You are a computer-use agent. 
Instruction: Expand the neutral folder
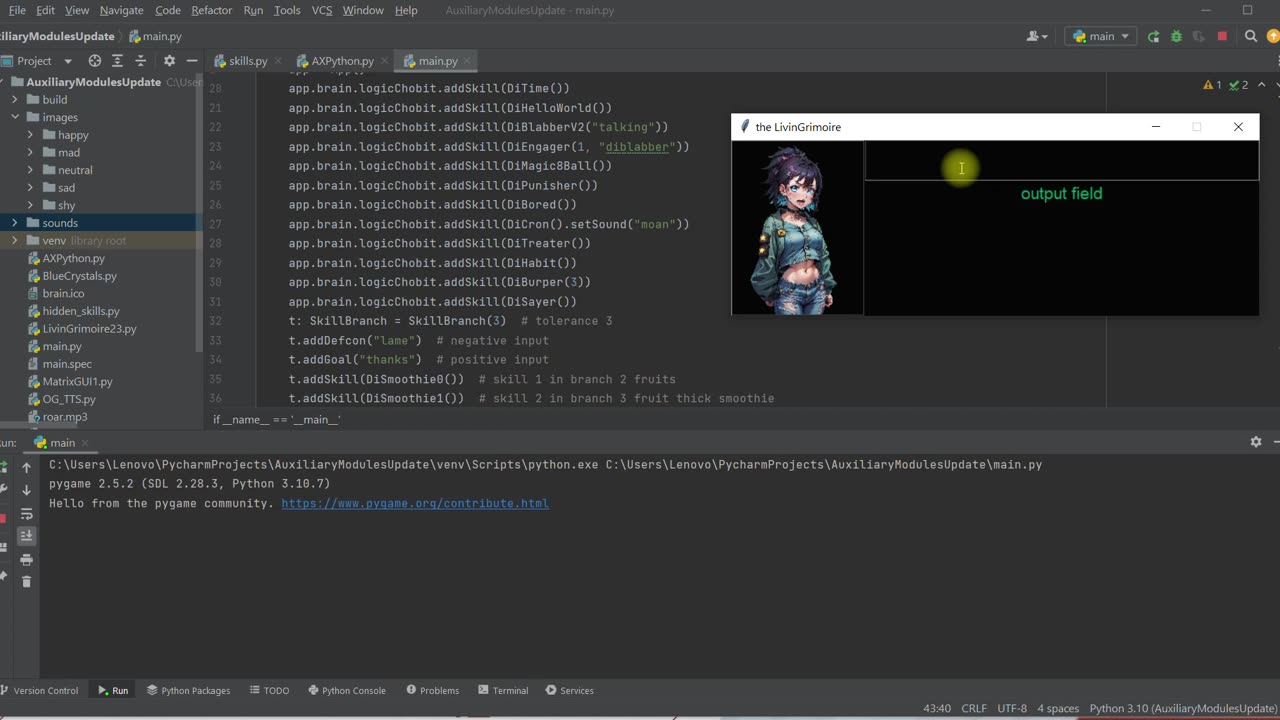pos(32,170)
